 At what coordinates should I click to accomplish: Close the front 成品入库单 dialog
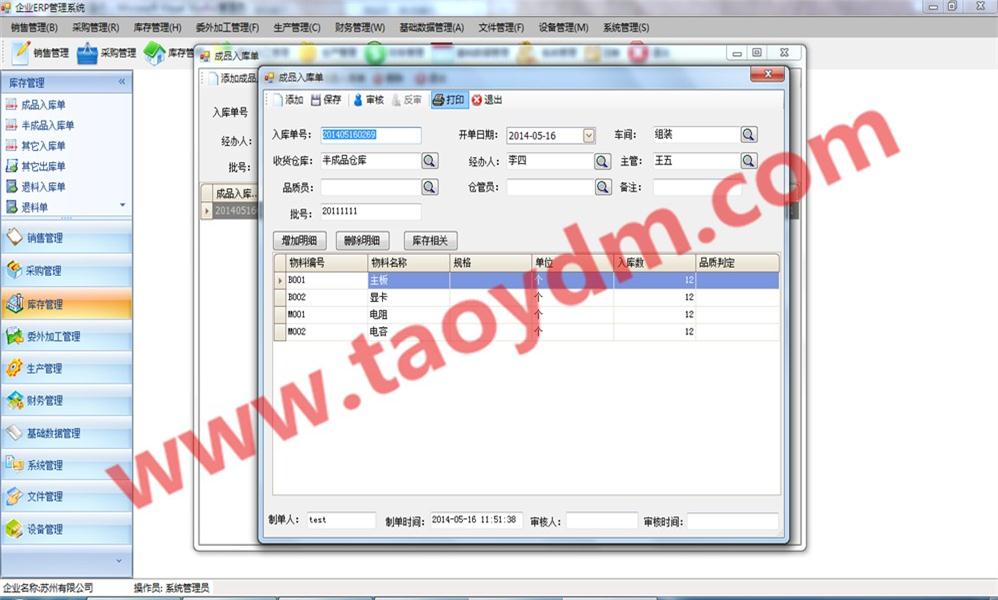[767, 74]
